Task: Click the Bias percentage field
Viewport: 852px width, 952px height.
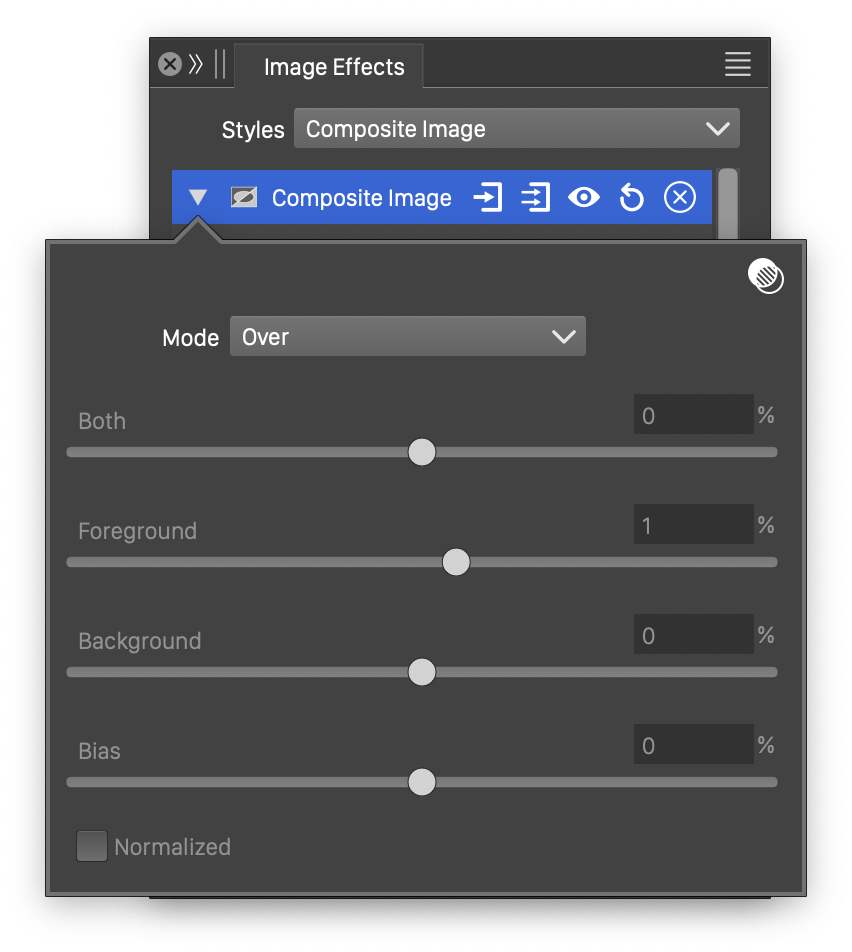Action: pos(692,746)
